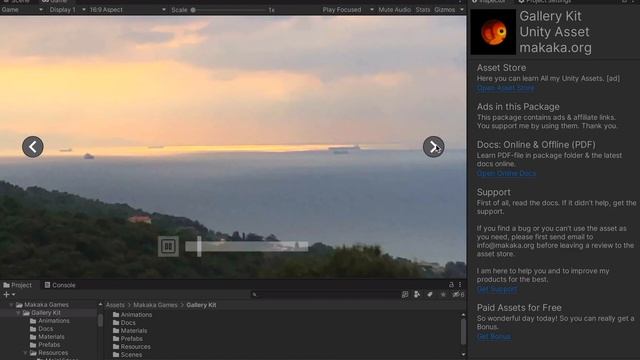Click the asset list scroll-up arrow
The height and width of the screenshot is (360, 640).
pyautogui.click(x=463, y=315)
